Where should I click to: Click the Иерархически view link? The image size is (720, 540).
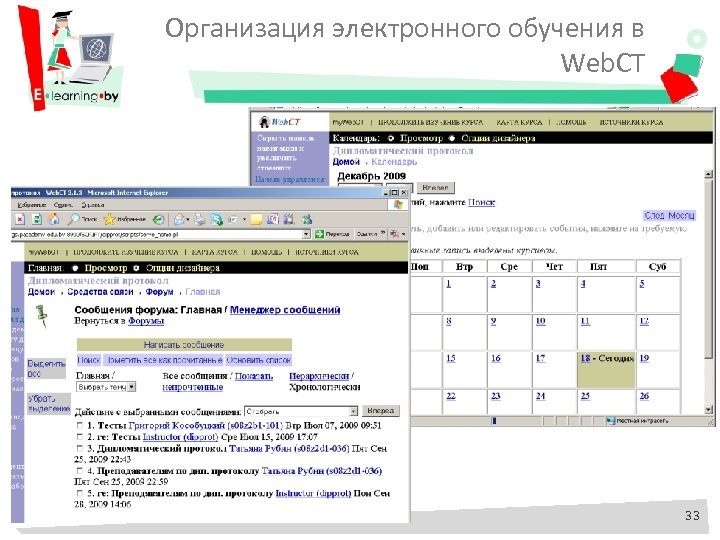click(319, 376)
